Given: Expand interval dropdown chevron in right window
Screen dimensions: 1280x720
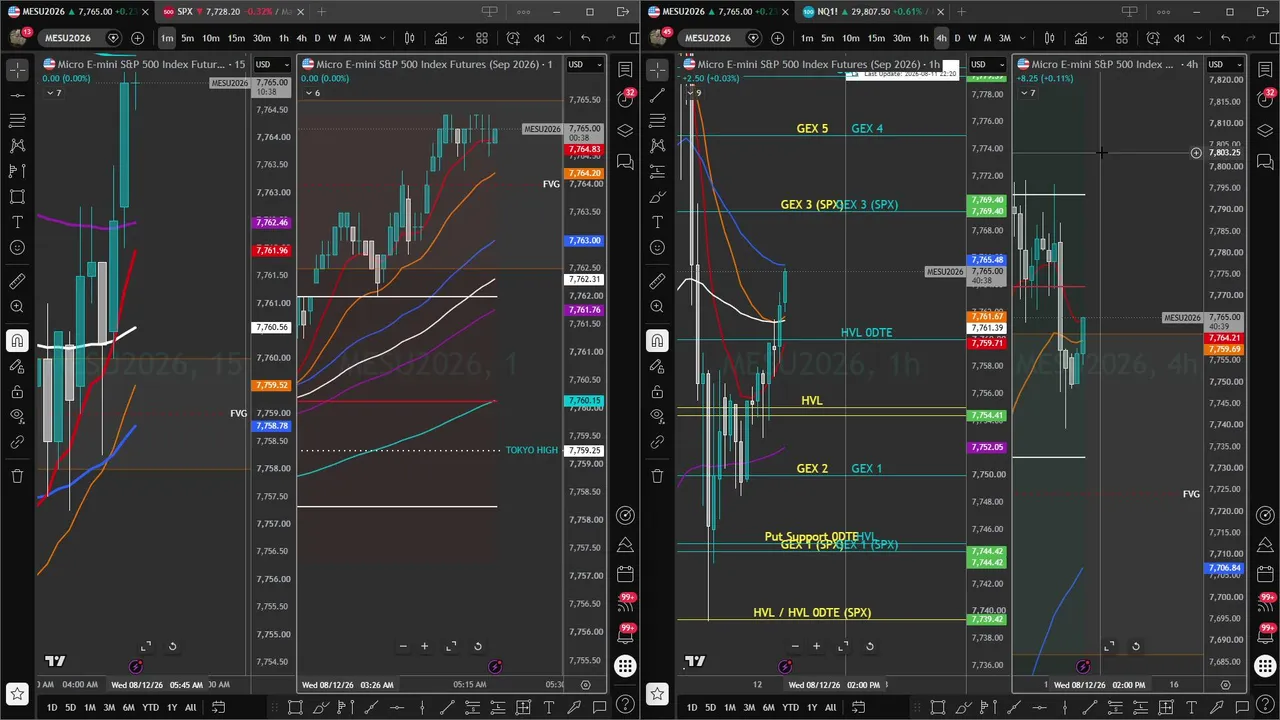Looking at the screenshot, I should tap(1024, 38).
